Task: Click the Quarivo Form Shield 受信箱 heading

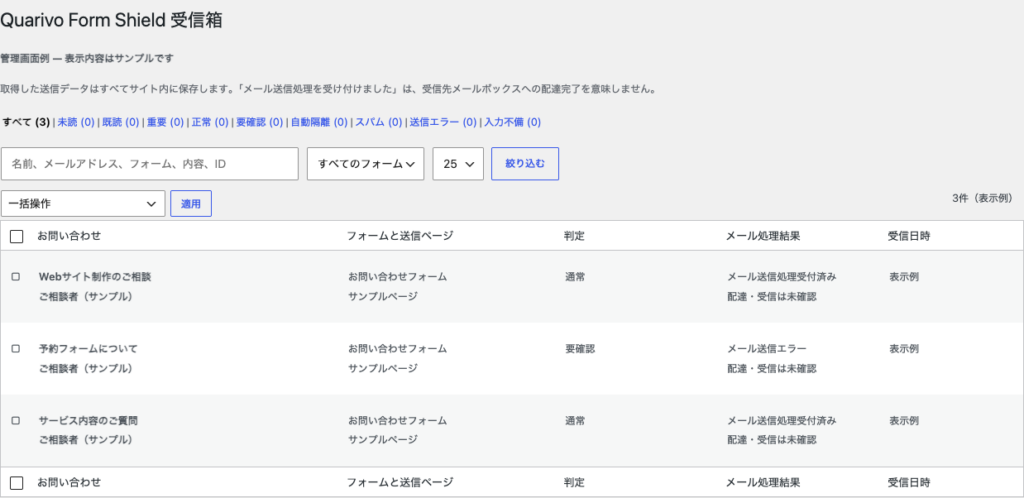Action: 112,20
